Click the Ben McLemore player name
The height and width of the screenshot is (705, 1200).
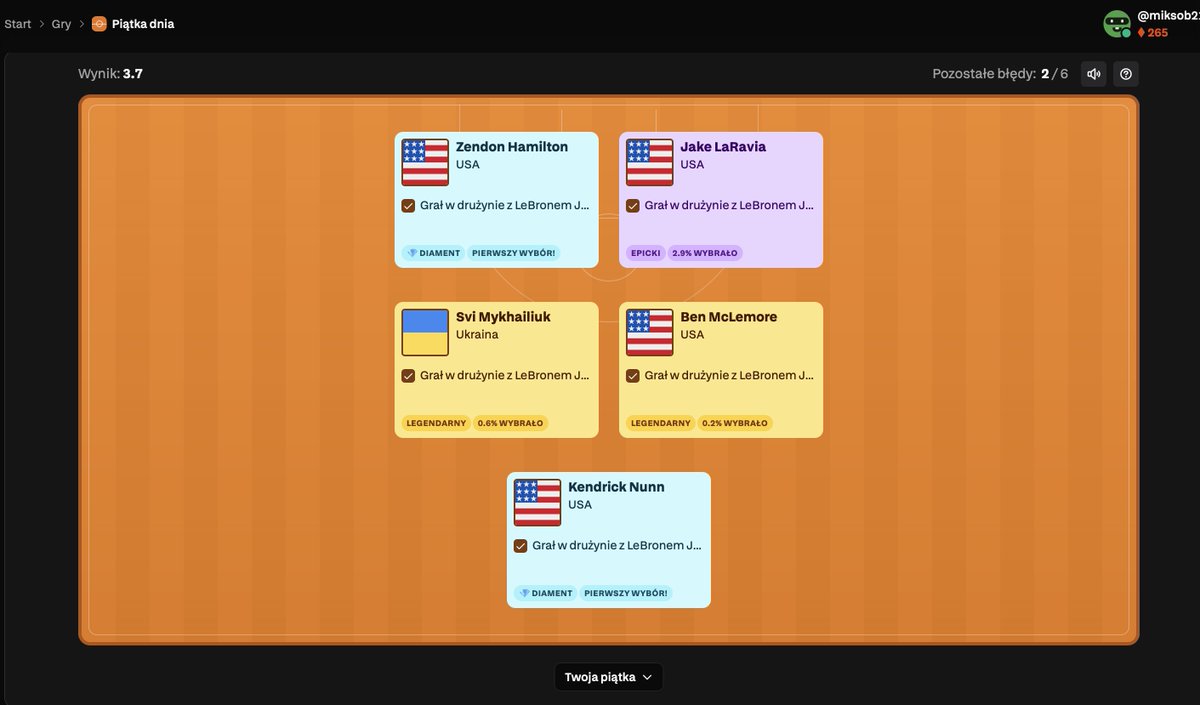click(x=728, y=317)
